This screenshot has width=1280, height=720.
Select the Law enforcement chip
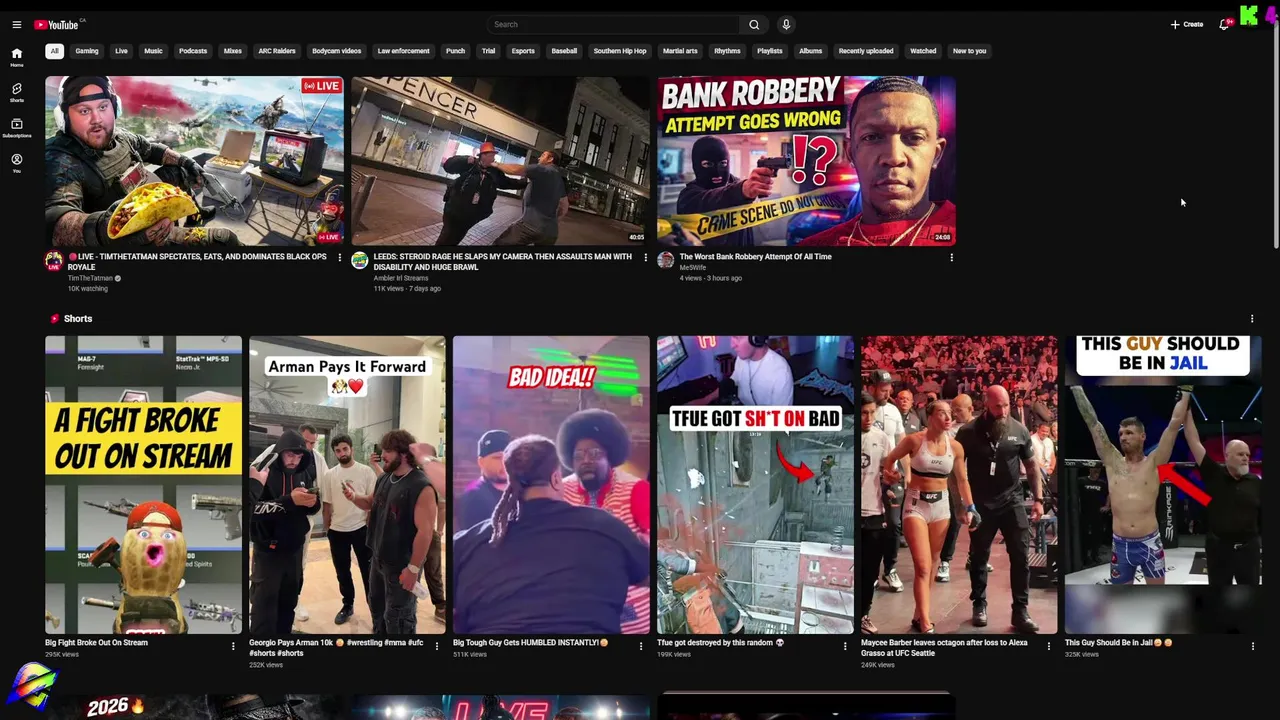tap(403, 51)
